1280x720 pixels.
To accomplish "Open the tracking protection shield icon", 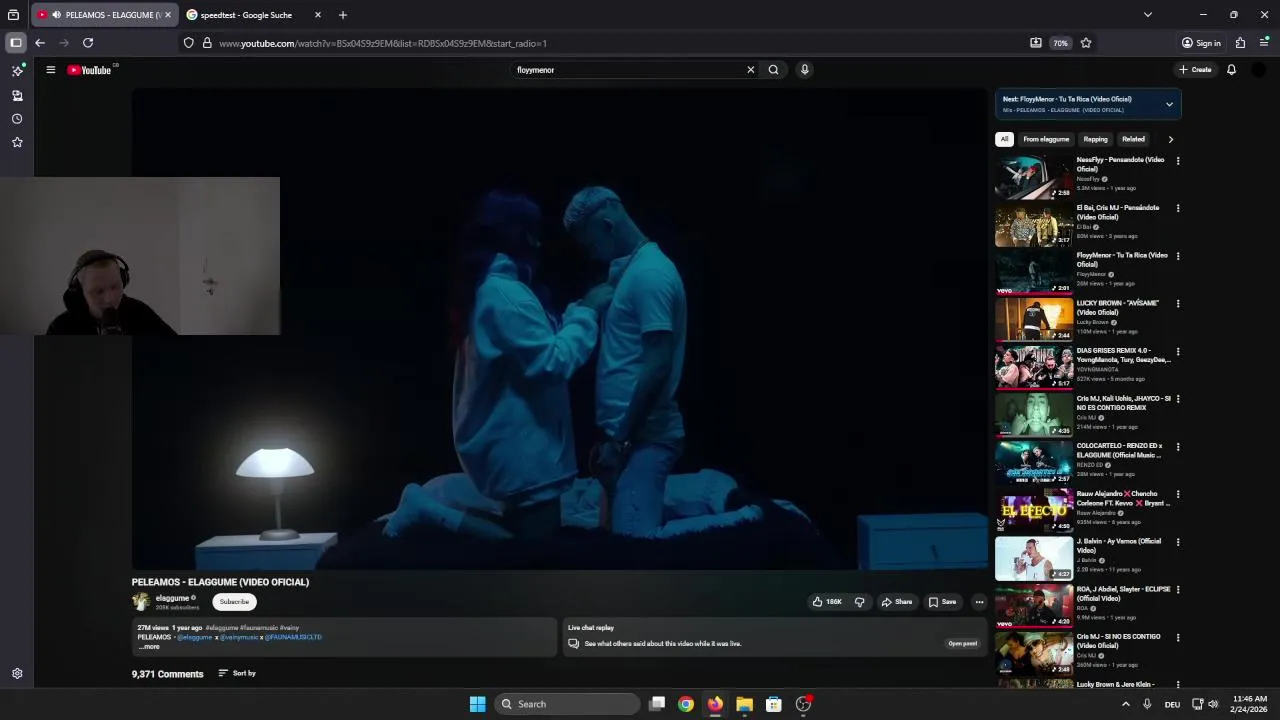I will (x=188, y=43).
